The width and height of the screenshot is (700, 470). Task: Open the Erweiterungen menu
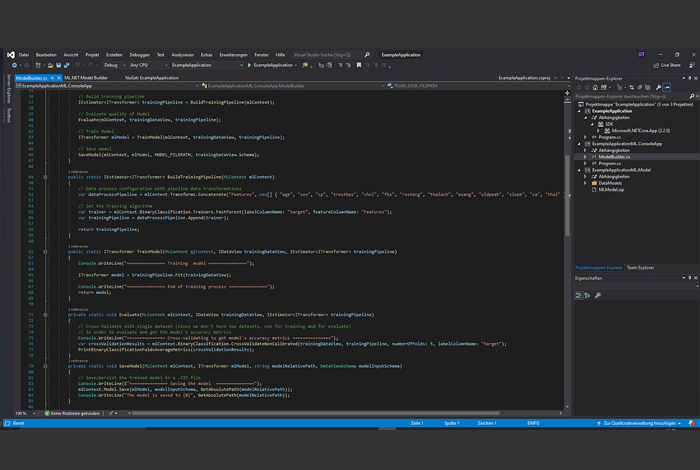coord(233,54)
